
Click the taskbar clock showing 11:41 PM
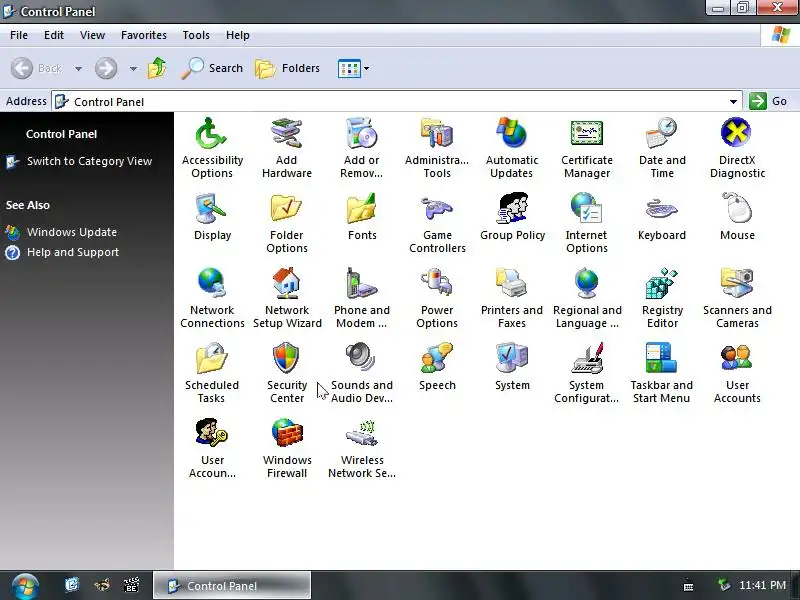coord(762,585)
